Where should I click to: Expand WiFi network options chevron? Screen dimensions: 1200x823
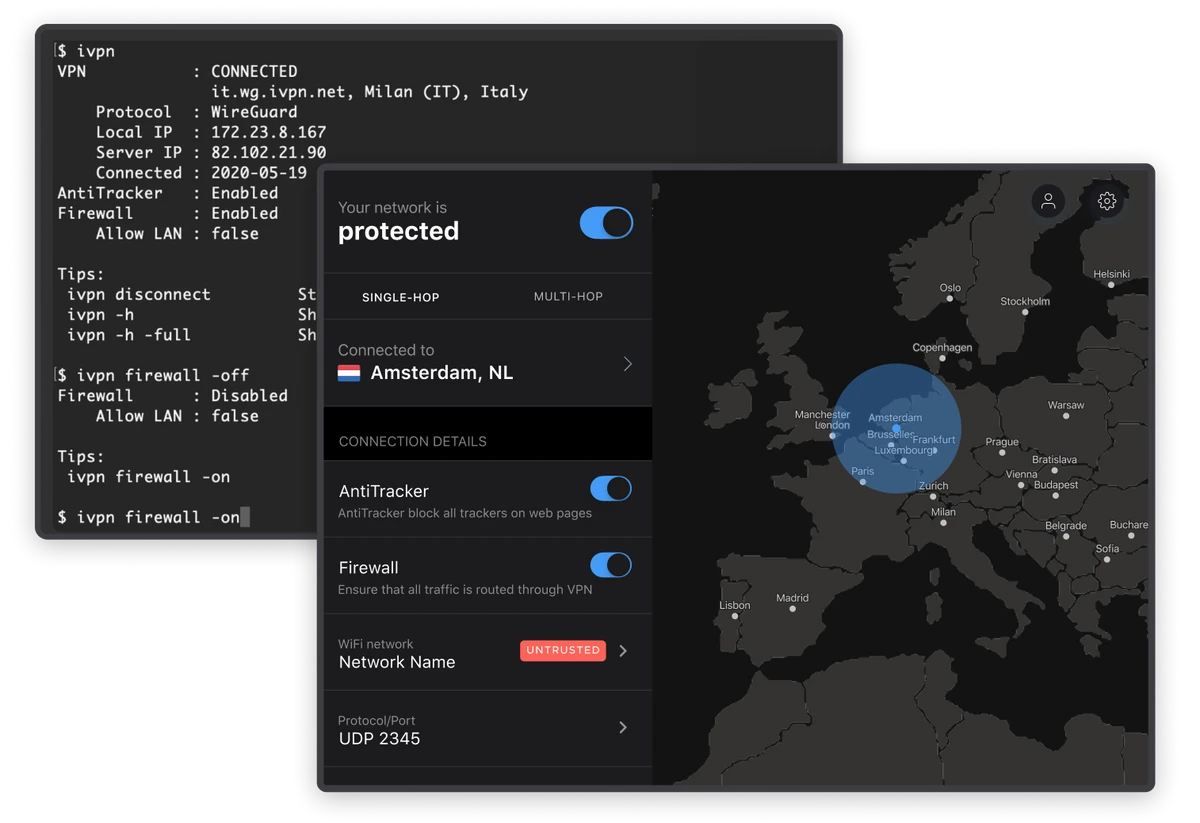pos(623,651)
